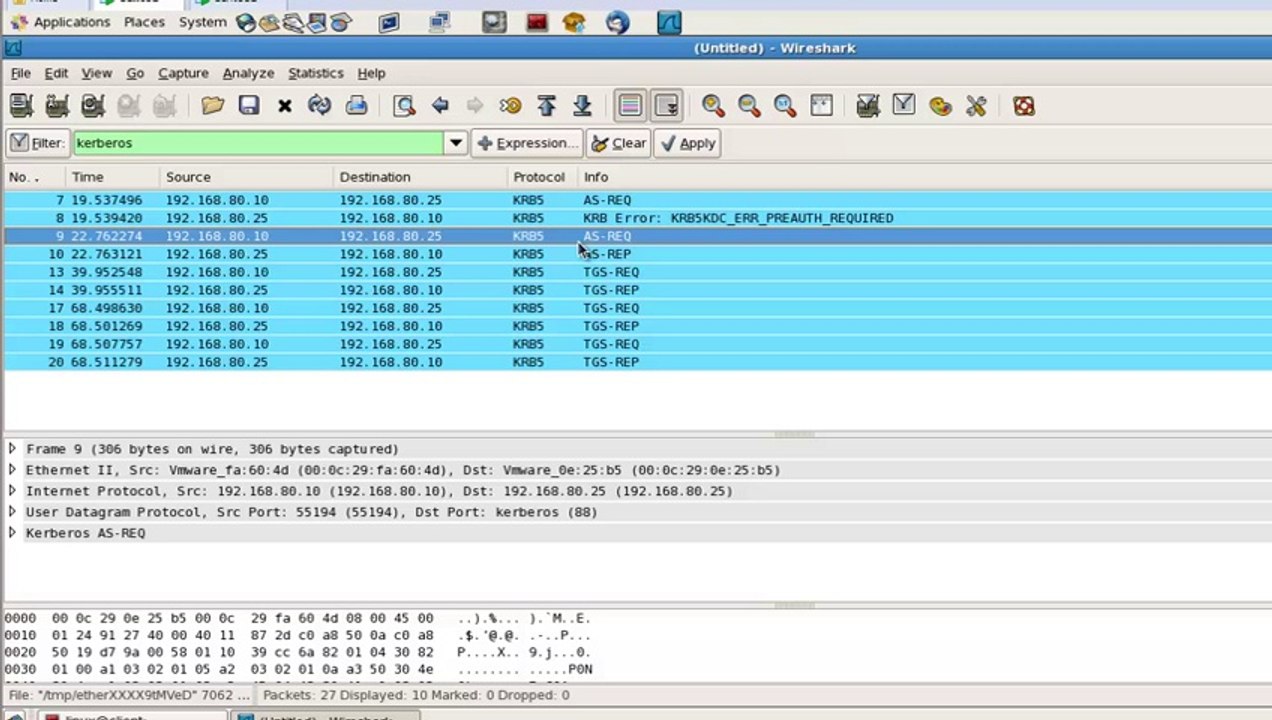Open GNOME Places menu
This screenshot has height=720, width=1272.
pyautogui.click(x=144, y=22)
